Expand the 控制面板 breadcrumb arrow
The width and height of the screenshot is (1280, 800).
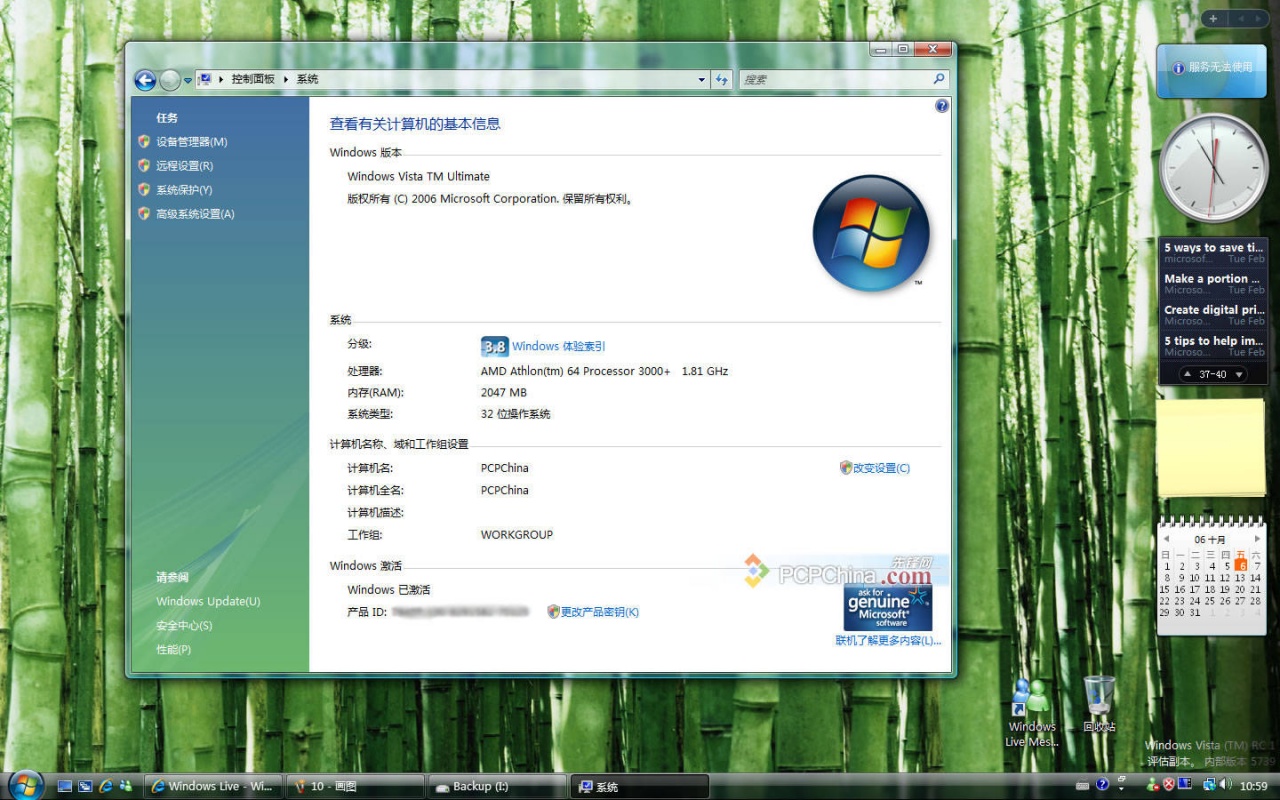[286, 79]
